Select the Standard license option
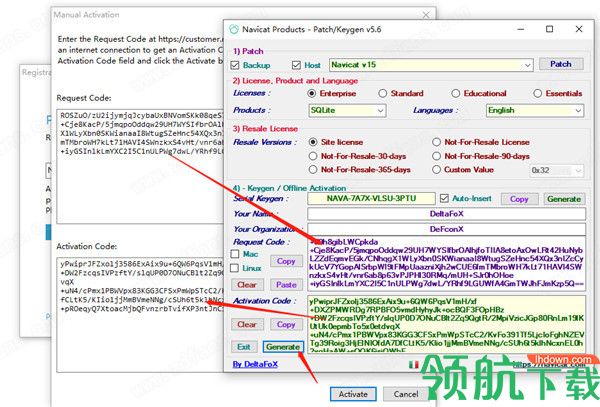This screenshot has width=600, height=407. coord(382,93)
